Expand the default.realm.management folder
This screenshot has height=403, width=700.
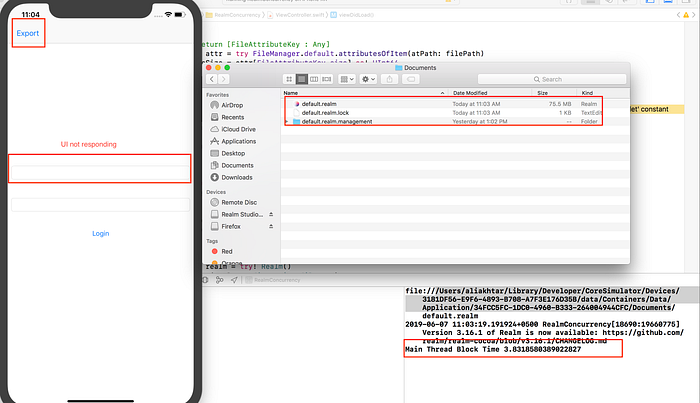[x=287, y=121]
